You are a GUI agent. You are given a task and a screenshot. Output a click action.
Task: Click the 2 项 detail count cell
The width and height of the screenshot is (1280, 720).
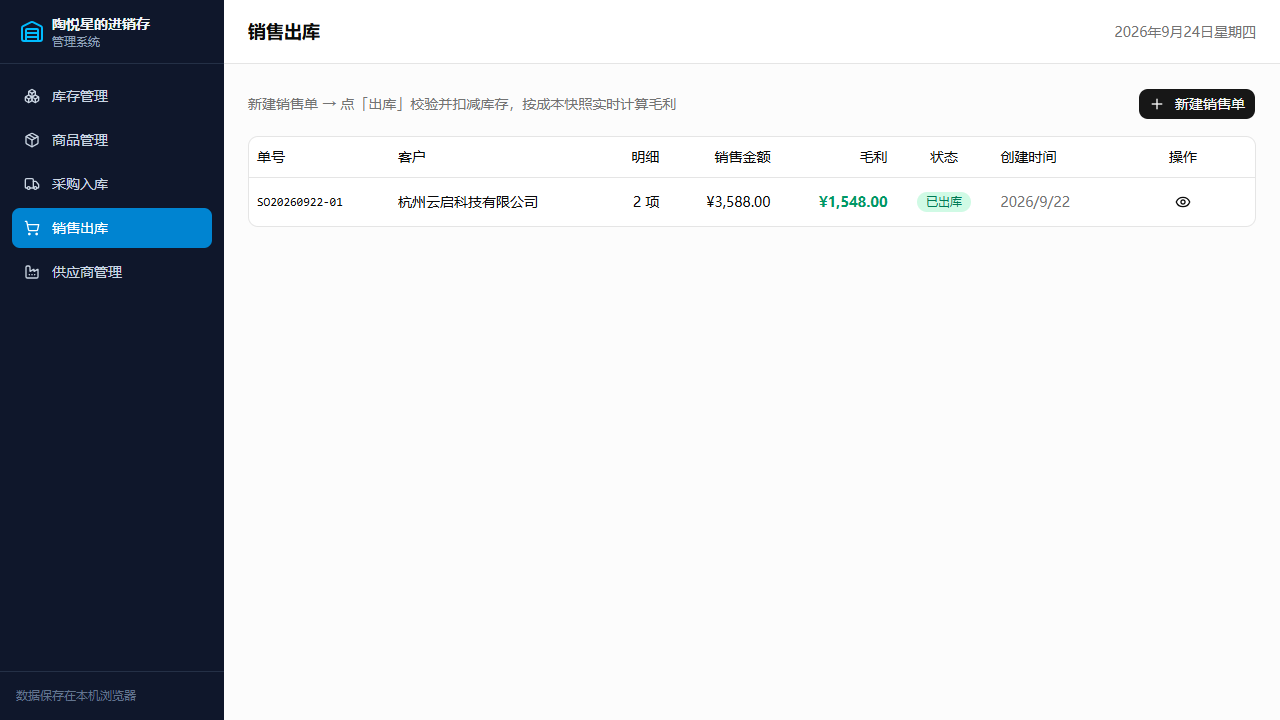coord(646,202)
